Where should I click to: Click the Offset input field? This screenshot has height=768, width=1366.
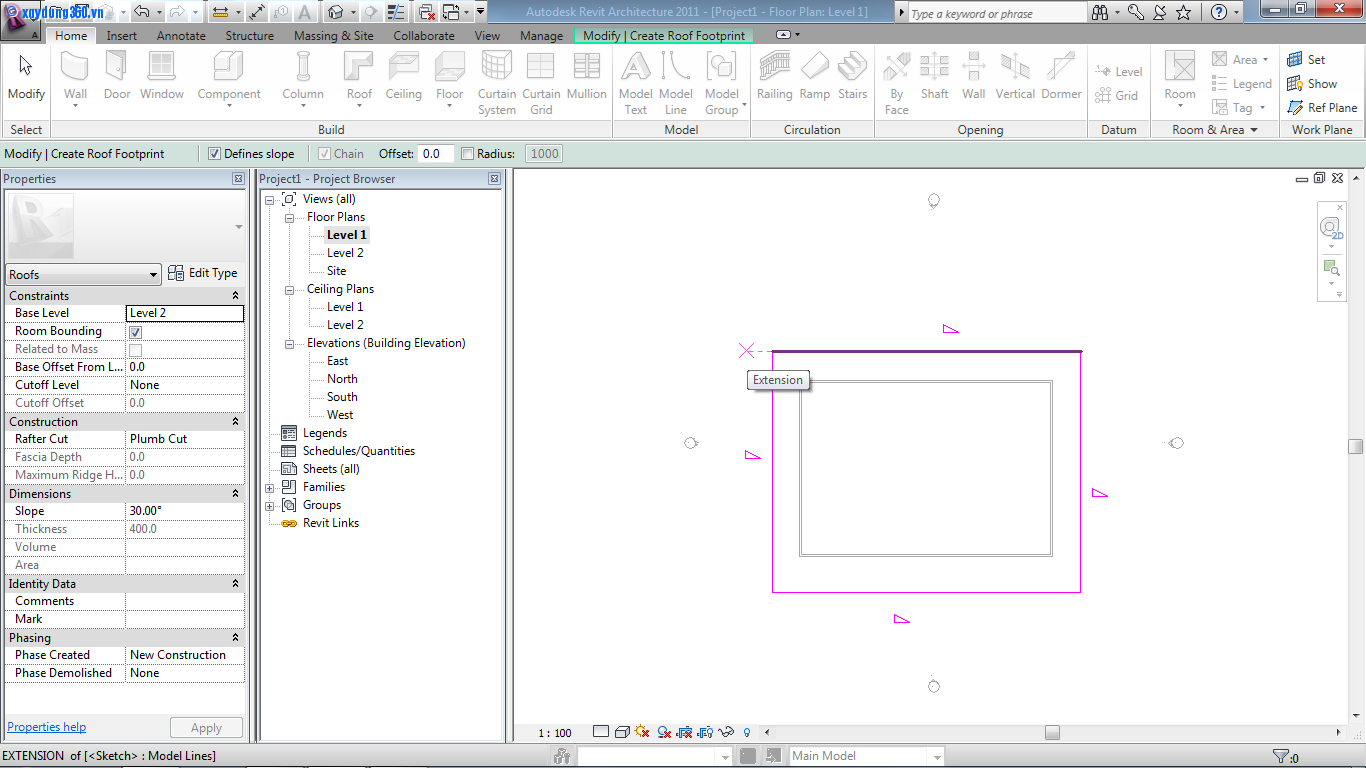point(435,154)
